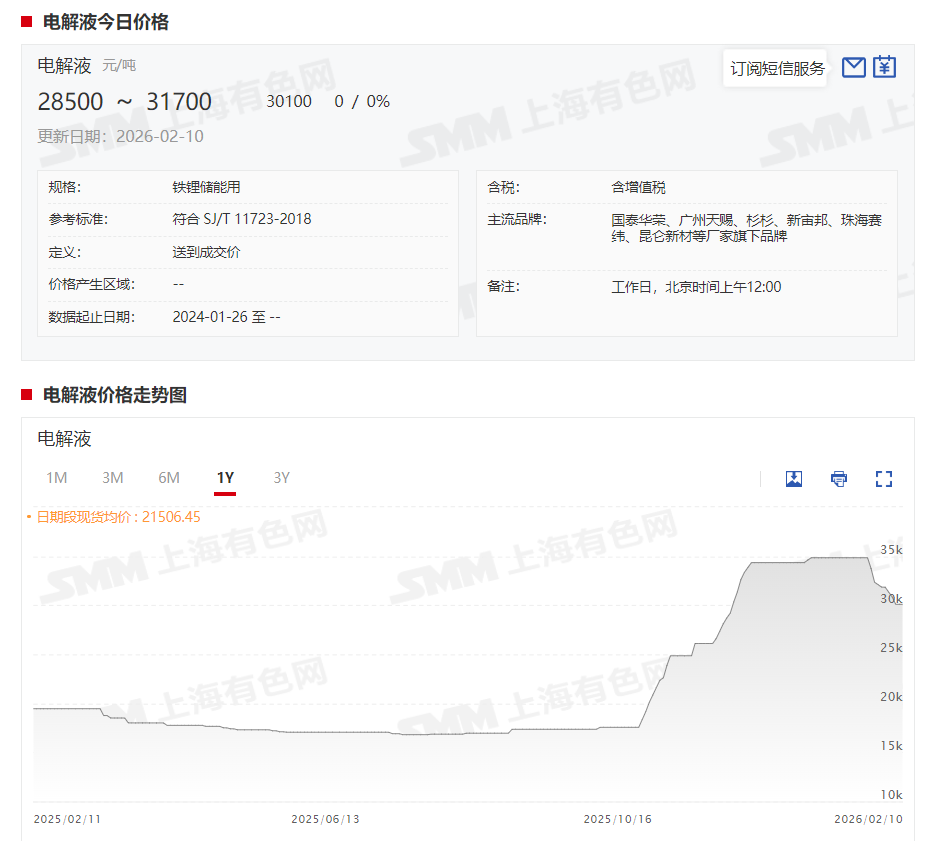Image resolution: width=925 pixels, height=841 pixels.
Task: Download the chart as an image
Action: (x=794, y=478)
